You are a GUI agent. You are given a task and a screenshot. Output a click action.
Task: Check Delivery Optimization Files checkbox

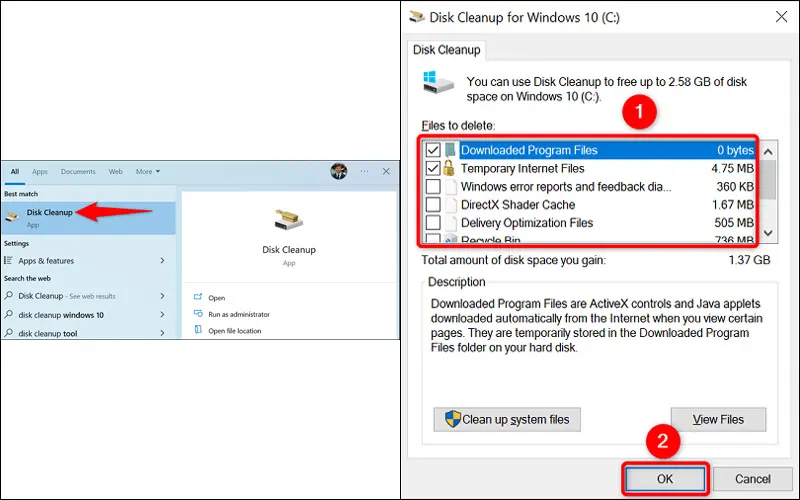point(433,223)
